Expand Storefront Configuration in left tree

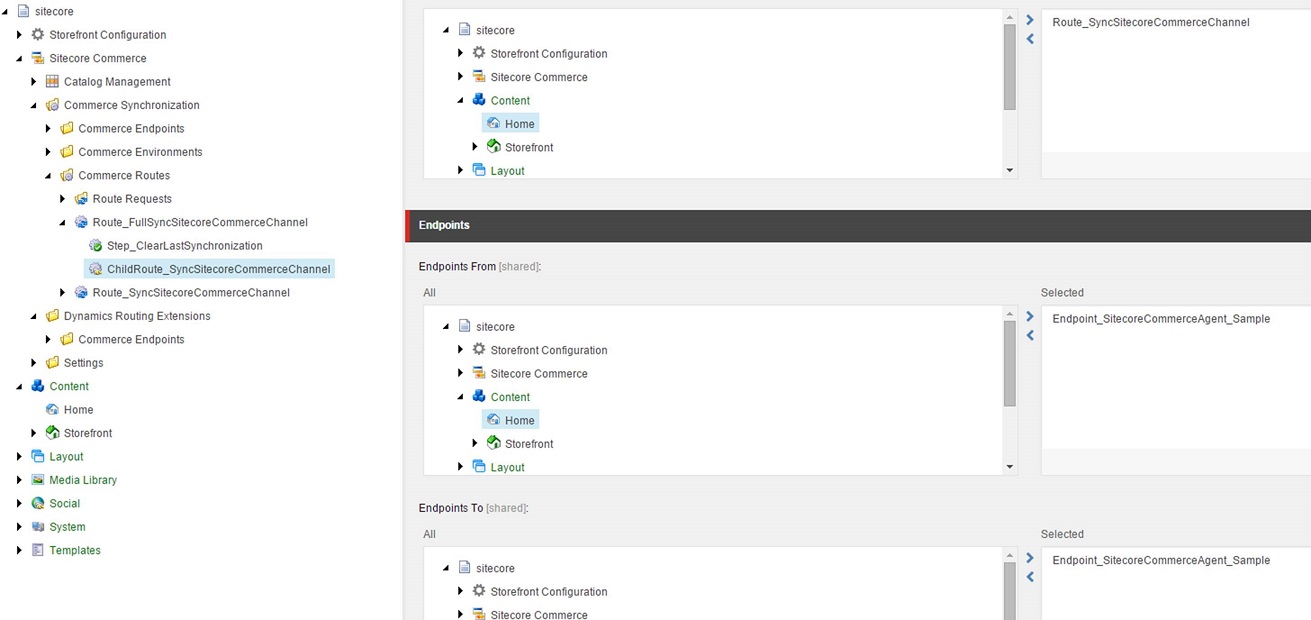(x=19, y=35)
